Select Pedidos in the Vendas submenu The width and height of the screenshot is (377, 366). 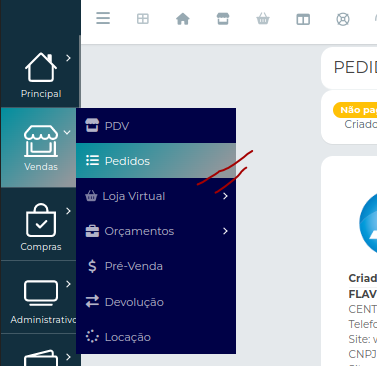pyautogui.click(x=156, y=161)
